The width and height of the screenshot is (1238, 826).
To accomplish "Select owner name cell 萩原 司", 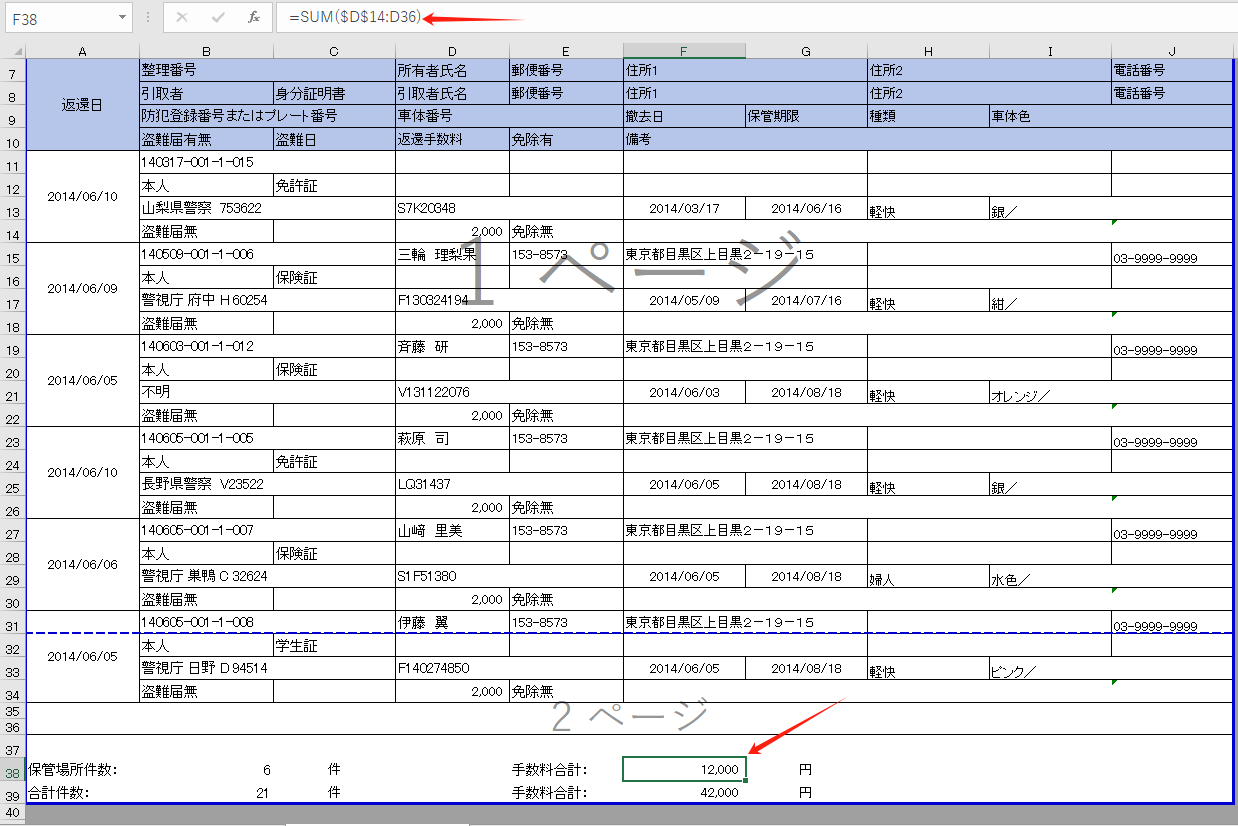I will pos(452,438).
